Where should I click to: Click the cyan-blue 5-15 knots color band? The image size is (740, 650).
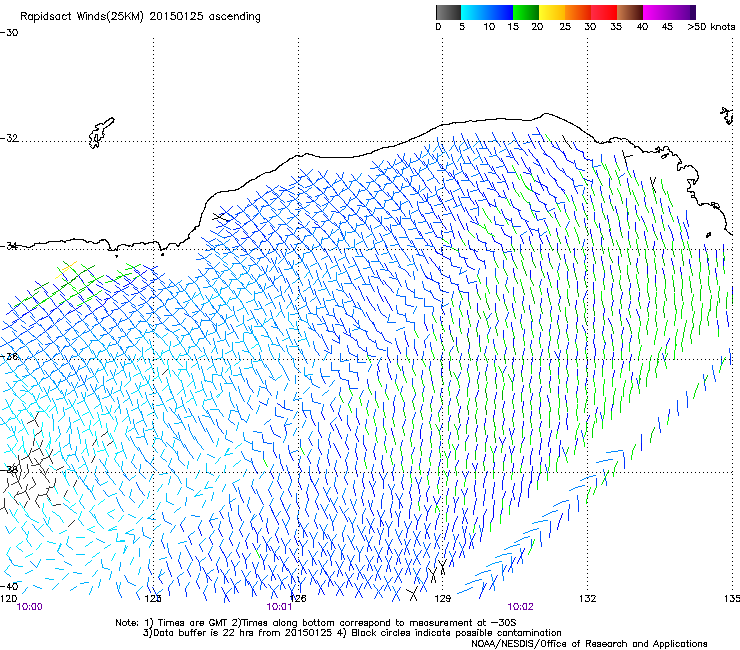487,12
